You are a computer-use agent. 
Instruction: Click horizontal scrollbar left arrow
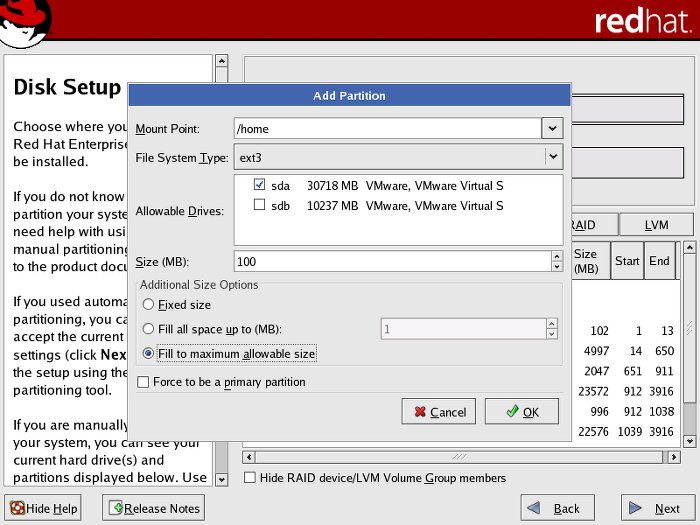pyautogui.click(x=249, y=457)
